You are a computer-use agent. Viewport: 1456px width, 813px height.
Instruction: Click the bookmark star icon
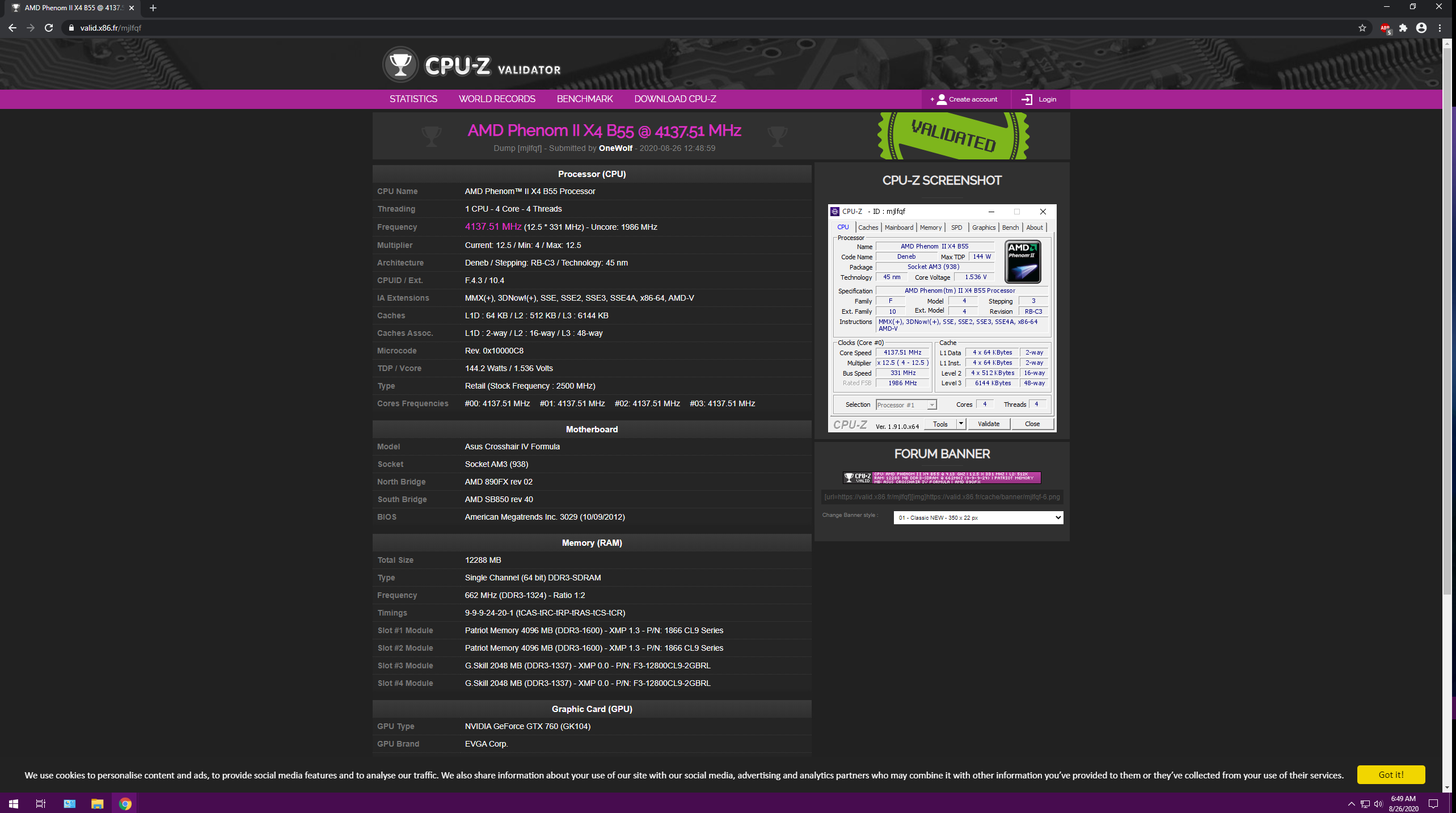click(x=1362, y=28)
